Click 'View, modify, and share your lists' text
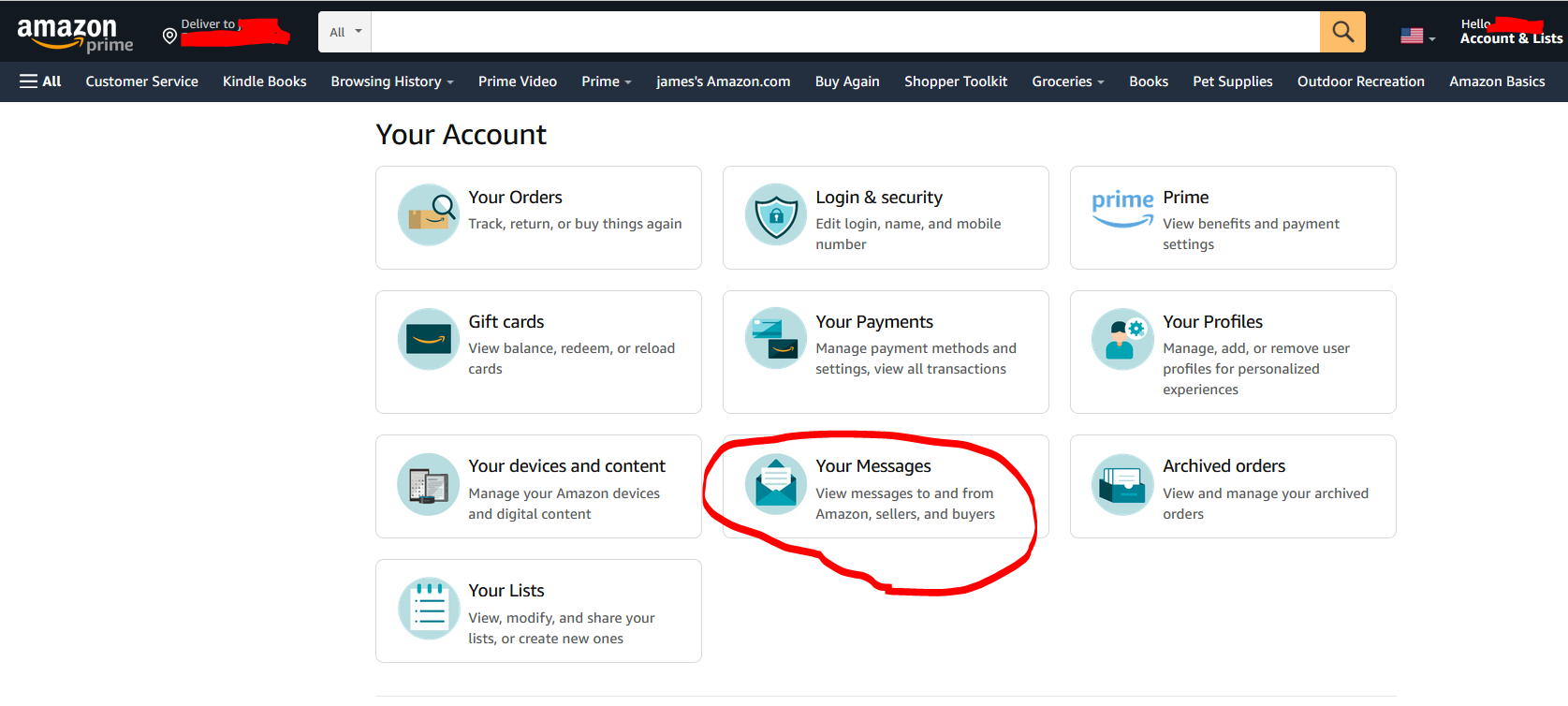Screen dimensions: 1568x706 (x=561, y=628)
